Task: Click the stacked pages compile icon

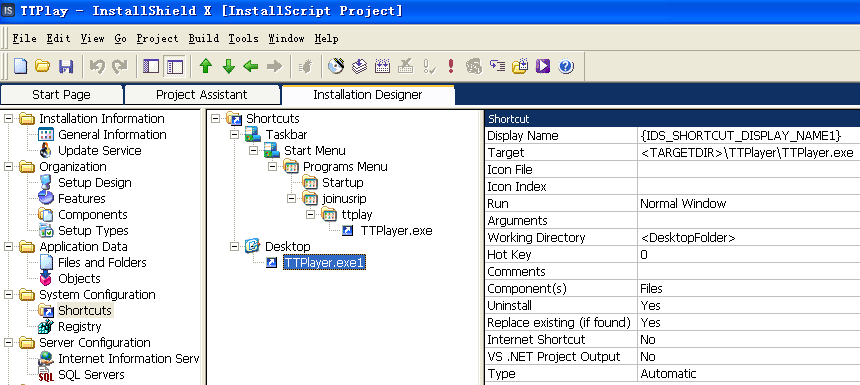Action: coord(359,66)
